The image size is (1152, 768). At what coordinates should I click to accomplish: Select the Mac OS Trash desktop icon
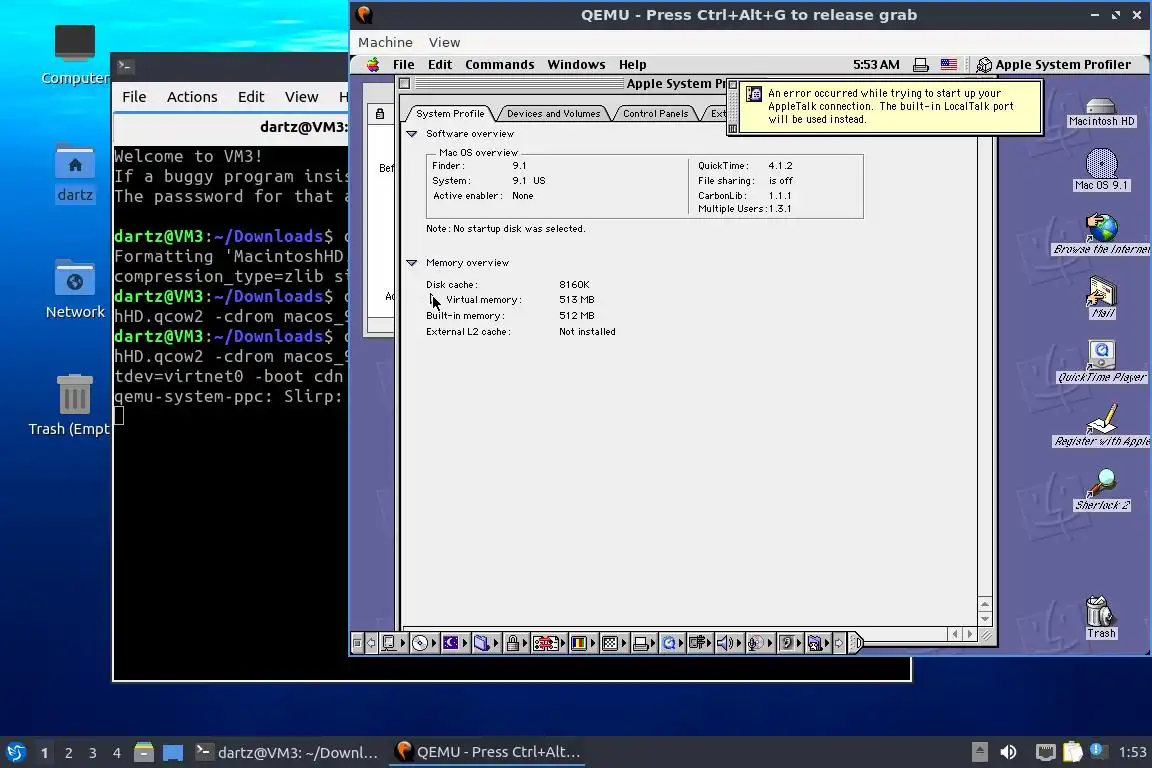tap(1101, 617)
